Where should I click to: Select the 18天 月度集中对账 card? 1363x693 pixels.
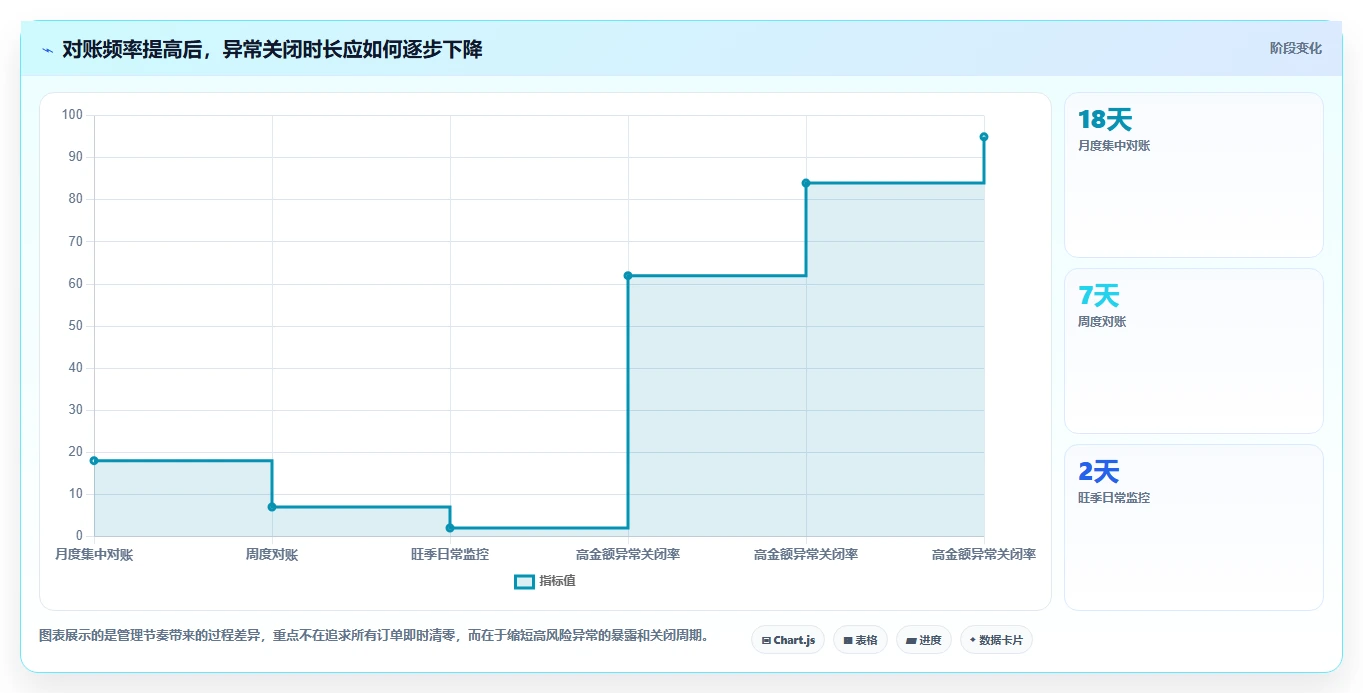tap(1194, 175)
